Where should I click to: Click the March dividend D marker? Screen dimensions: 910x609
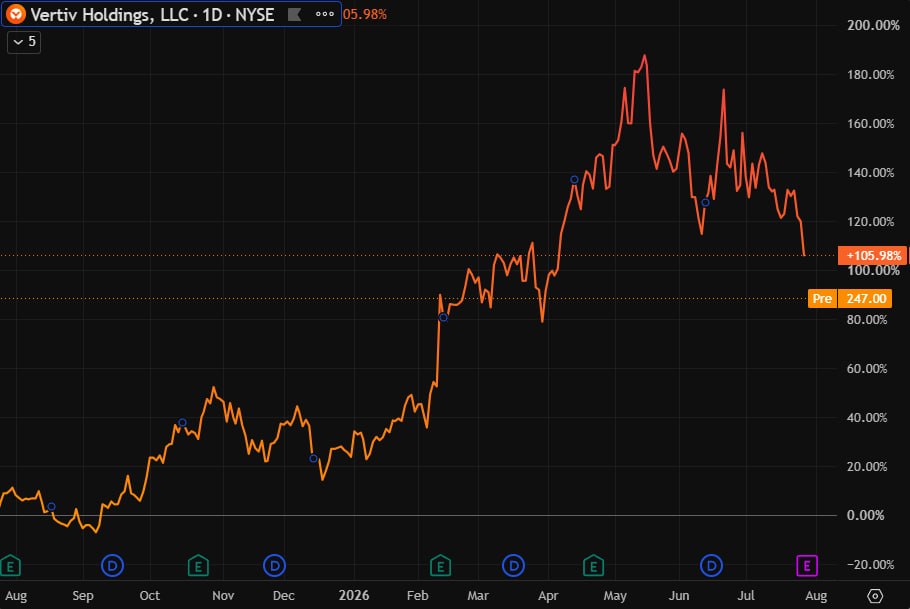click(514, 565)
